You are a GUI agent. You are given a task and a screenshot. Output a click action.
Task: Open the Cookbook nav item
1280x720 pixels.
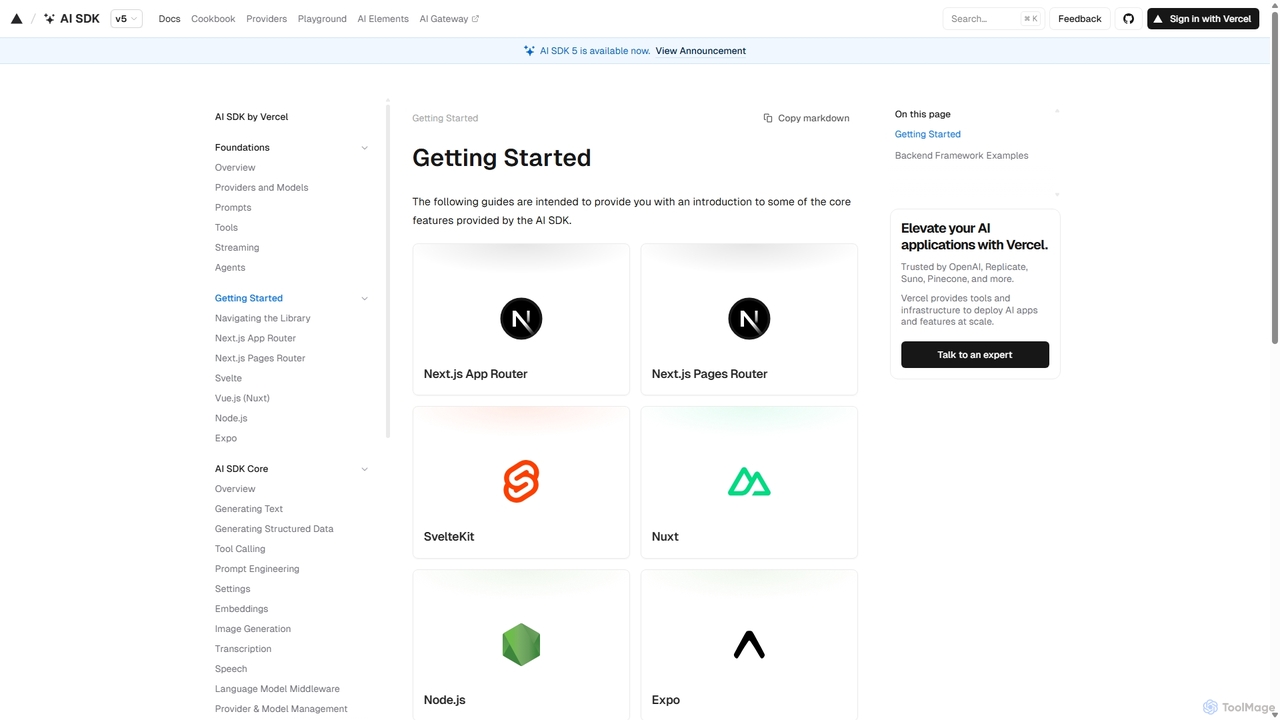coord(213,19)
